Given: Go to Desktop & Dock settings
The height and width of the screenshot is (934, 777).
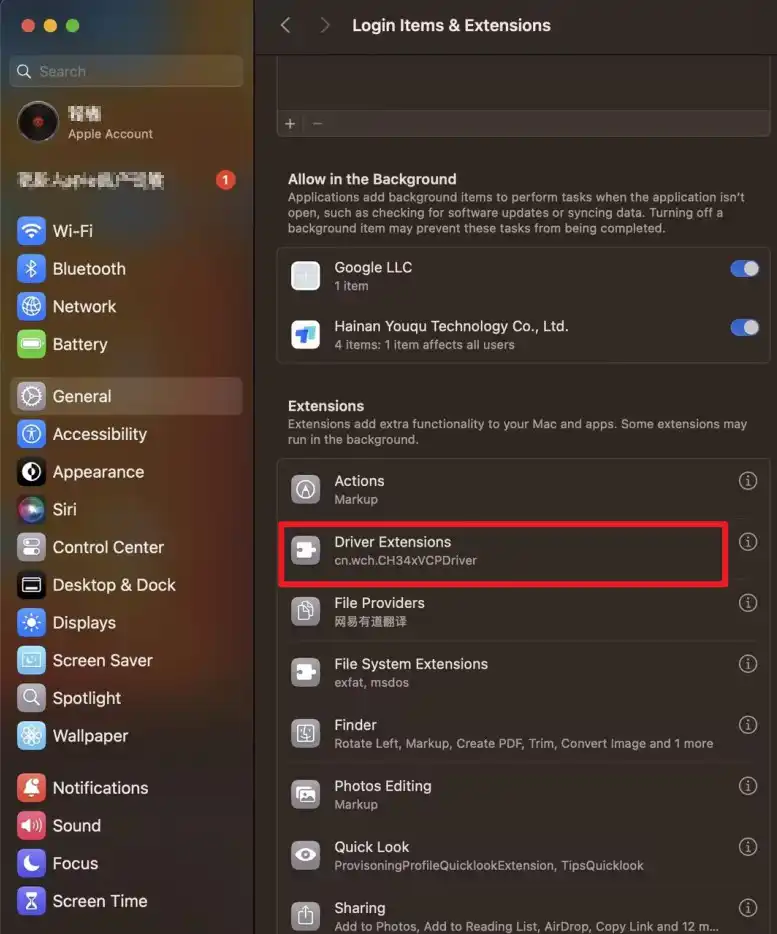Looking at the screenshot, I should click(x=113, y=585).
